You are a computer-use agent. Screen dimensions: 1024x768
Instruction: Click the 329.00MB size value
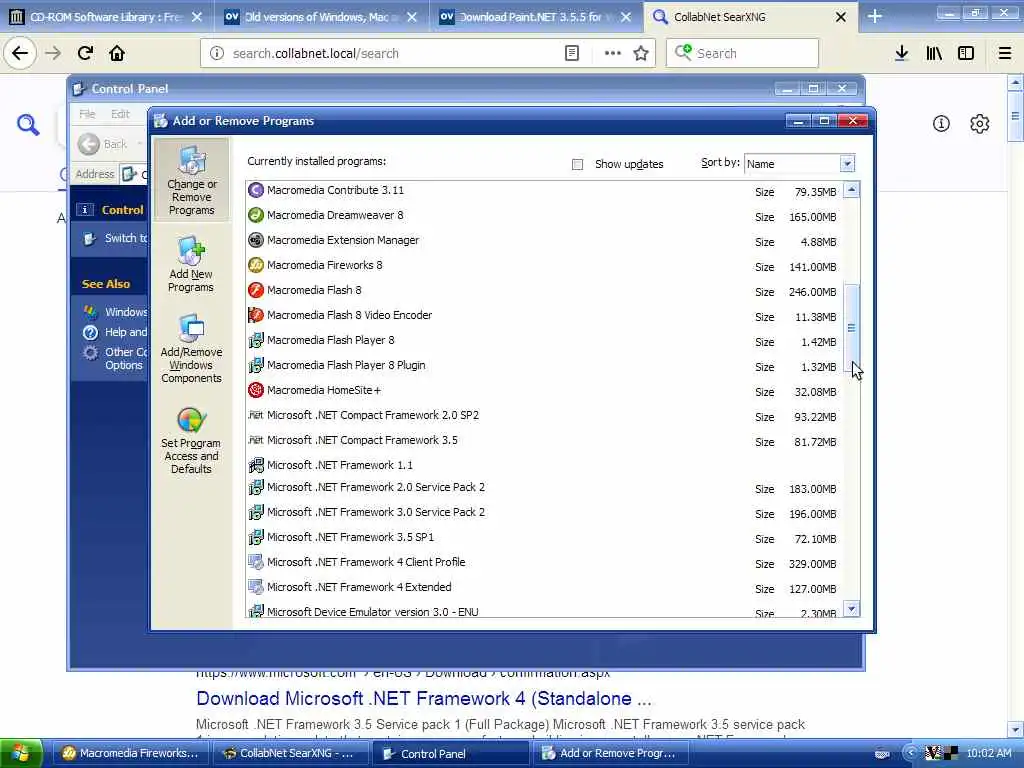coord(812,564)
